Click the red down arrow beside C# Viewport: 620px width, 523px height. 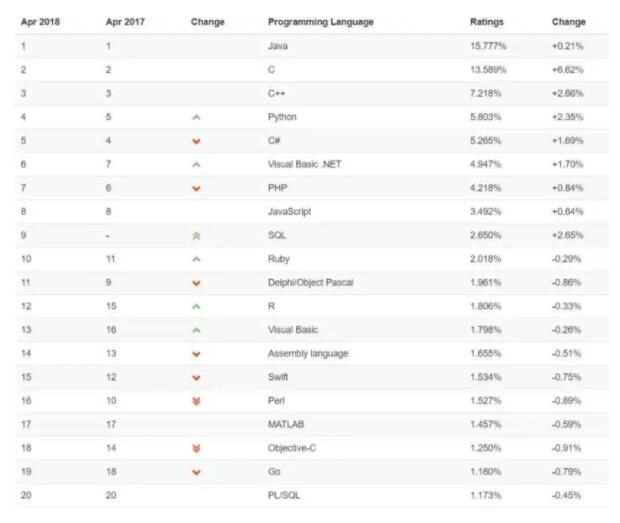click(196, 141)
